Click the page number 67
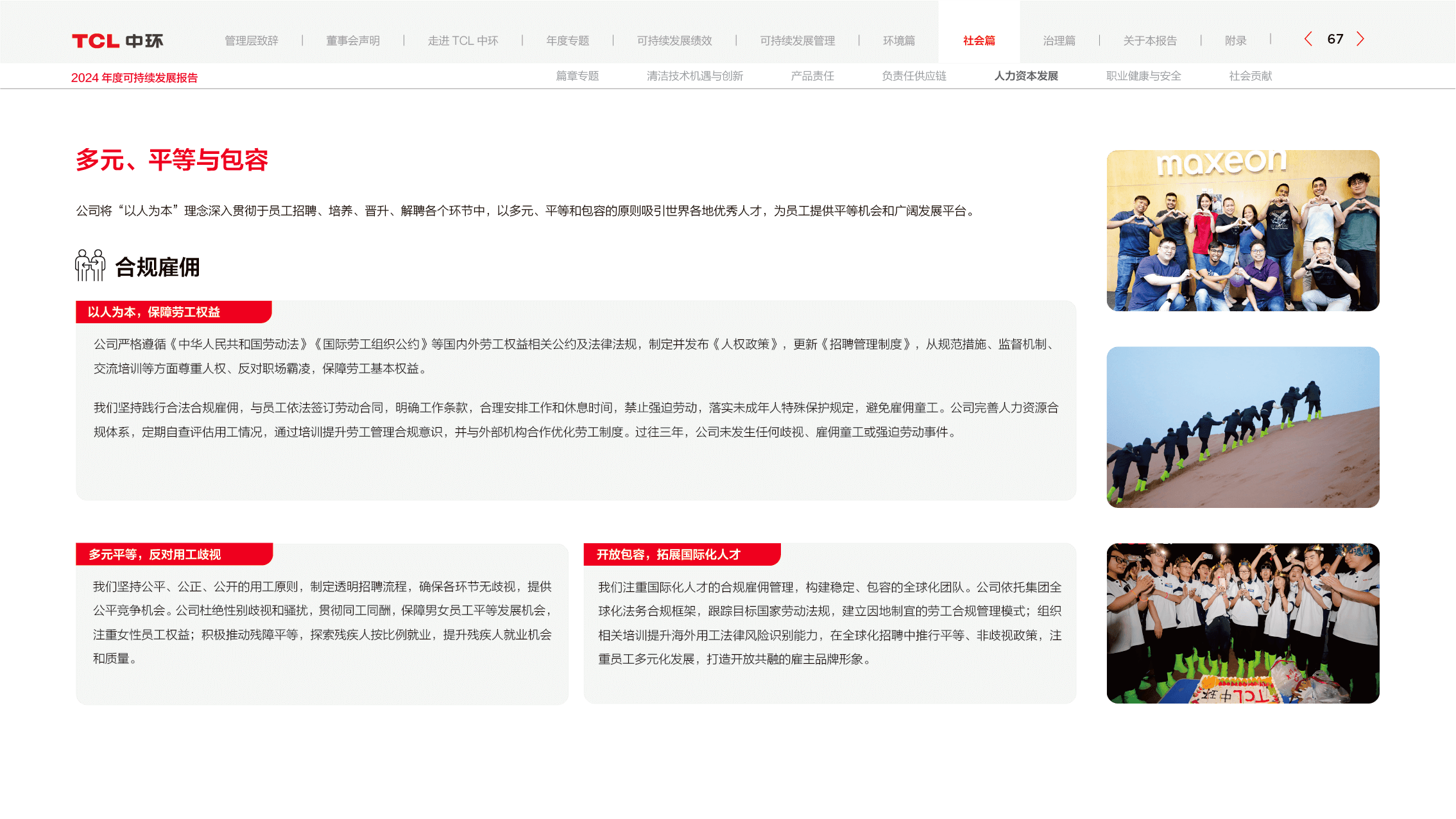 point(1335,39)
